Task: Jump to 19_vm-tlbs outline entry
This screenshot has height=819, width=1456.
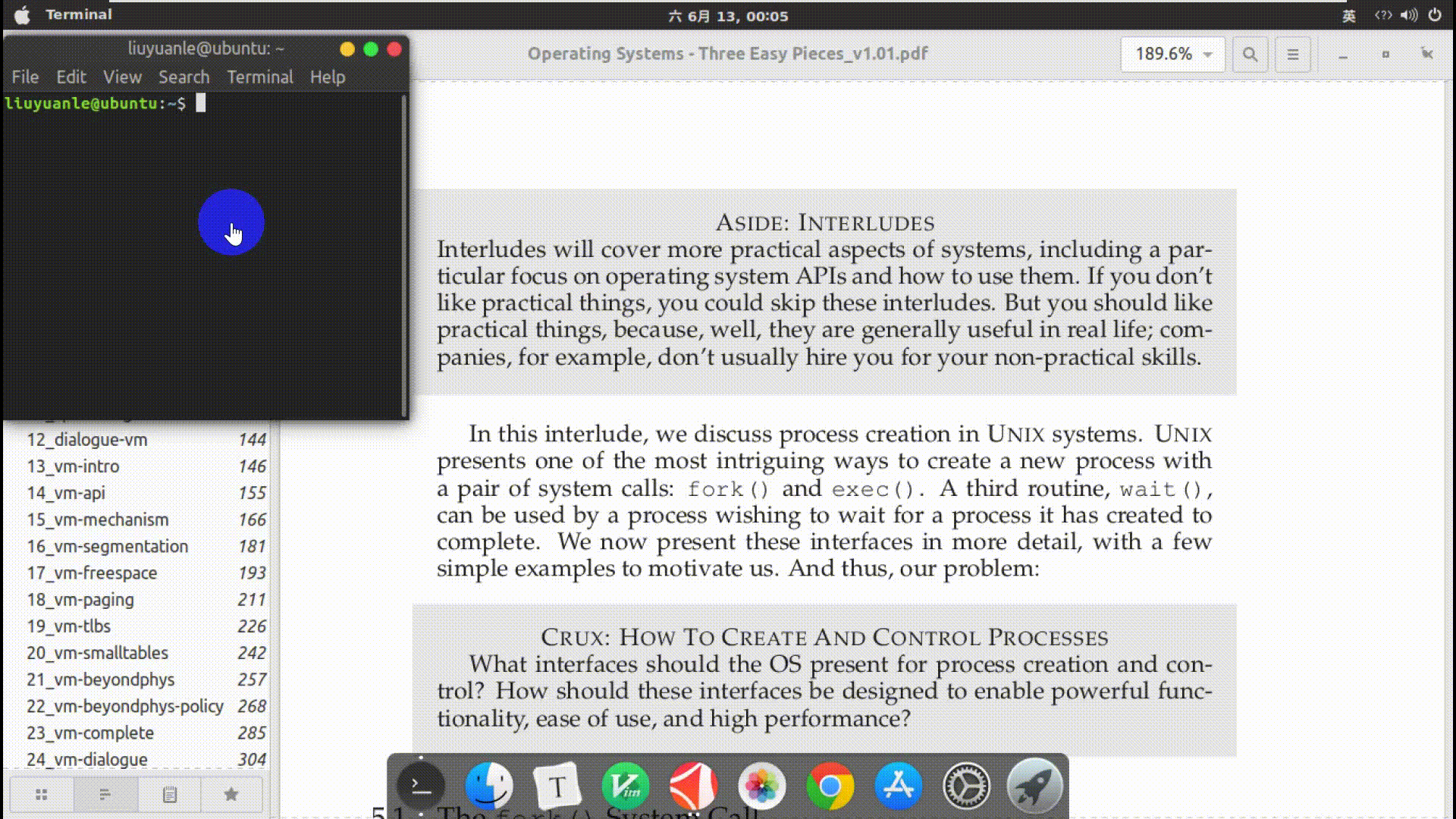Action: point(68,626)
